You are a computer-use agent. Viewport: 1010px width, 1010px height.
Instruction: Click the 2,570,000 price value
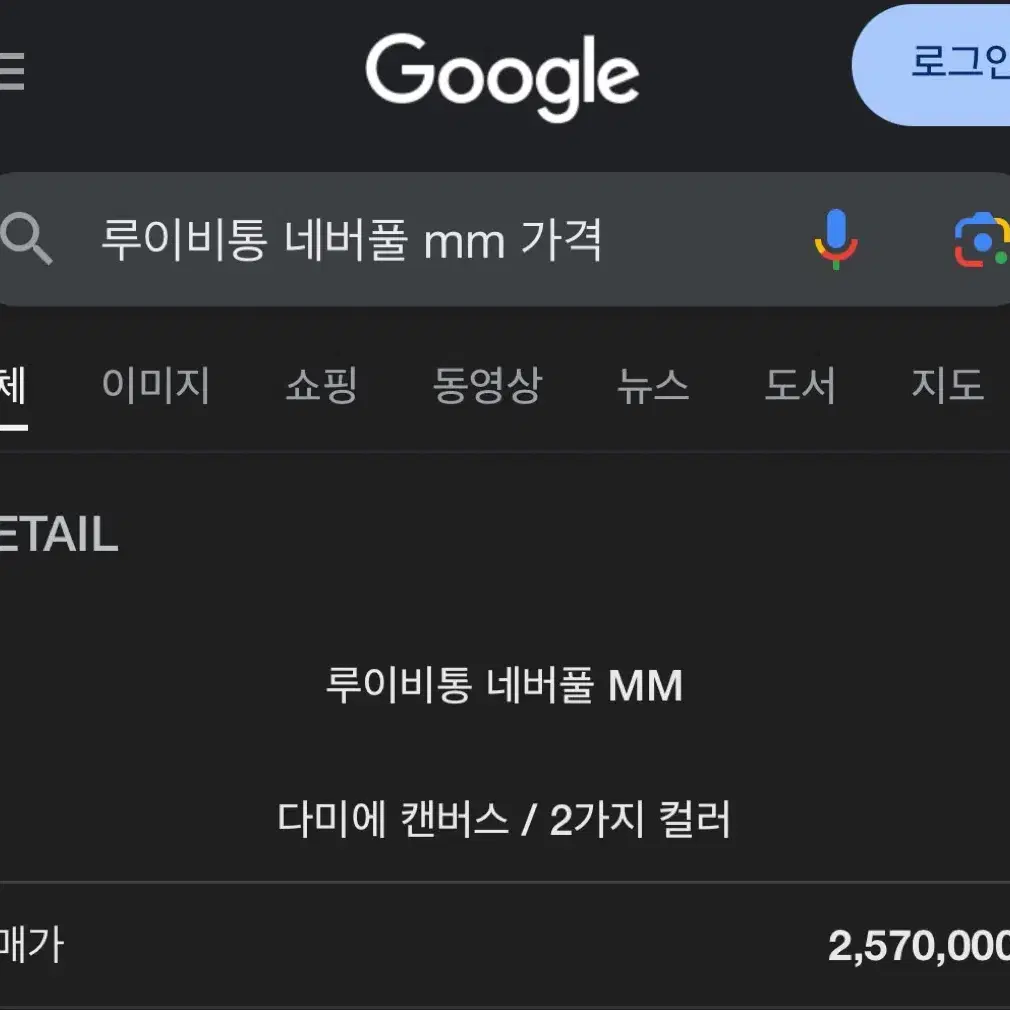pos(919,946)
